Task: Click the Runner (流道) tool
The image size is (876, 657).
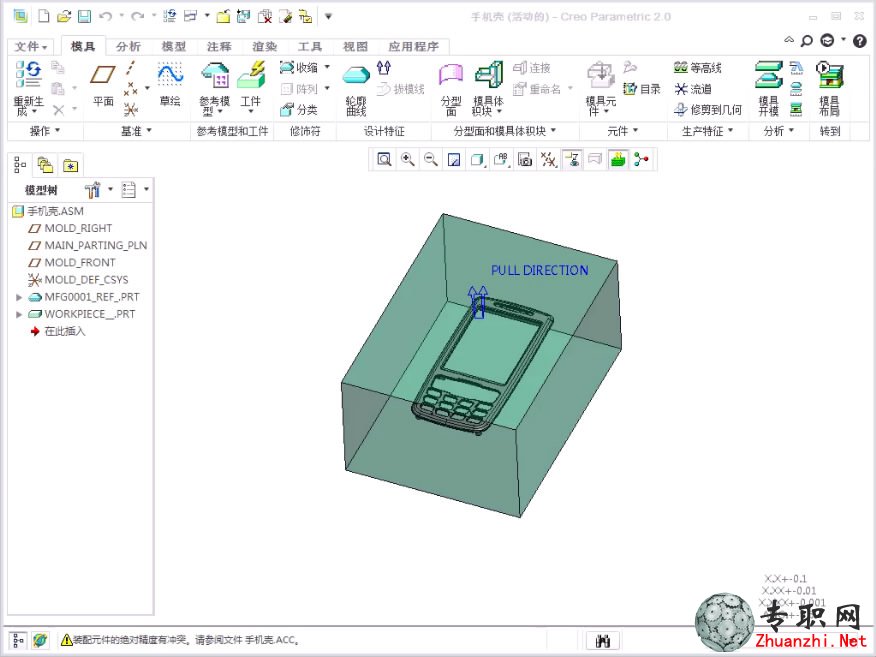Action: tap(693, 89)
